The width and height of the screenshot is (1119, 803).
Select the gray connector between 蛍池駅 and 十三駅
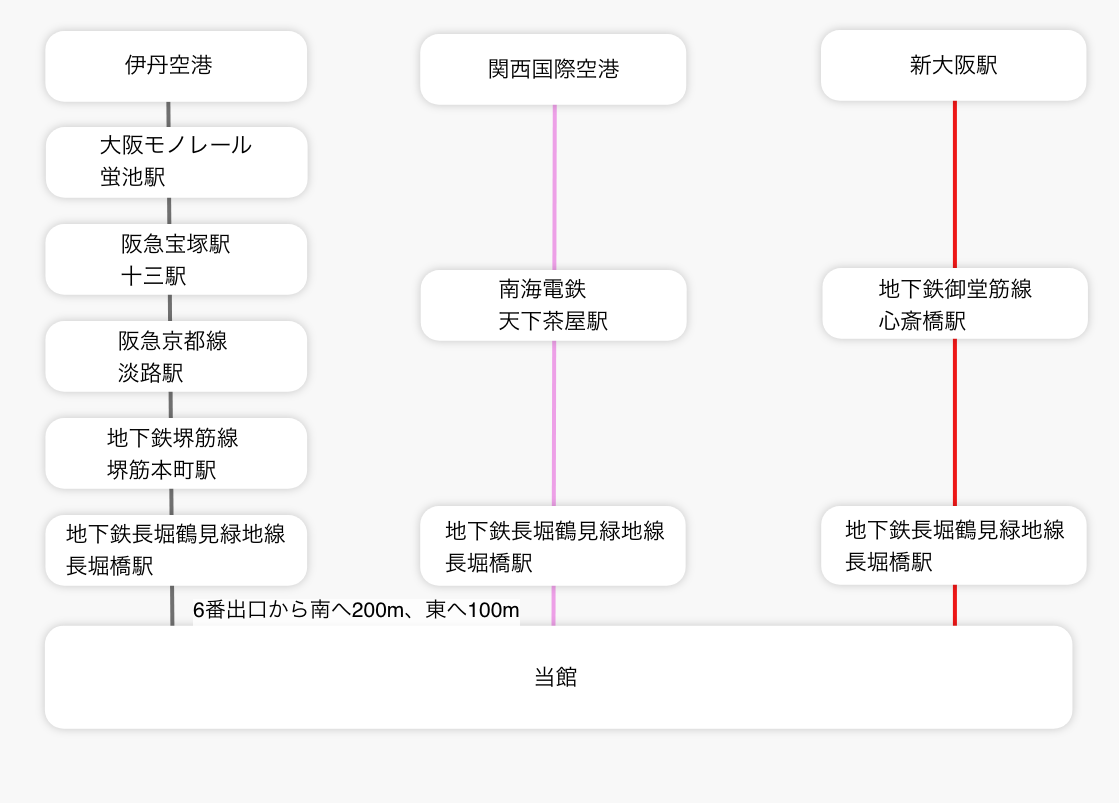pos(169,211)
